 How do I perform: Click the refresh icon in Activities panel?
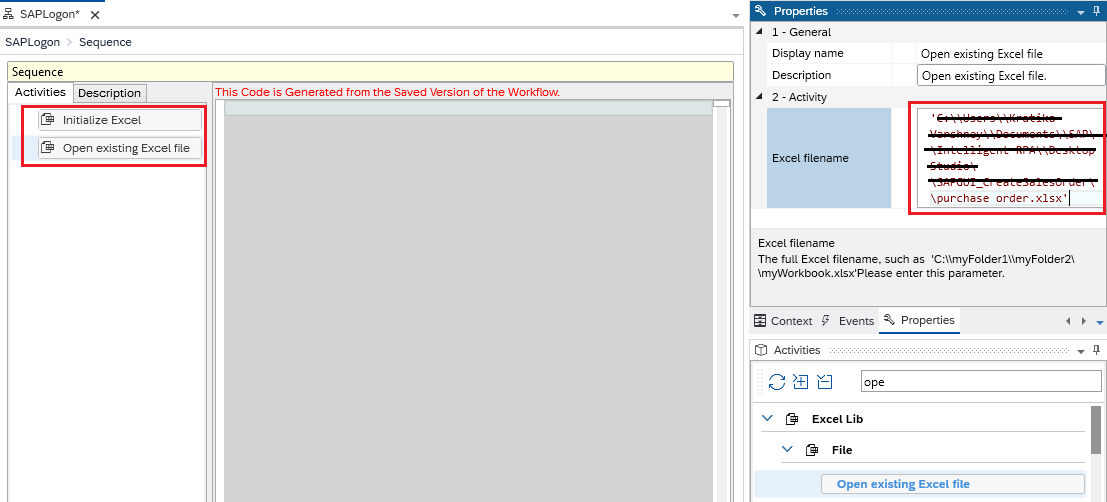pos(777,381)
